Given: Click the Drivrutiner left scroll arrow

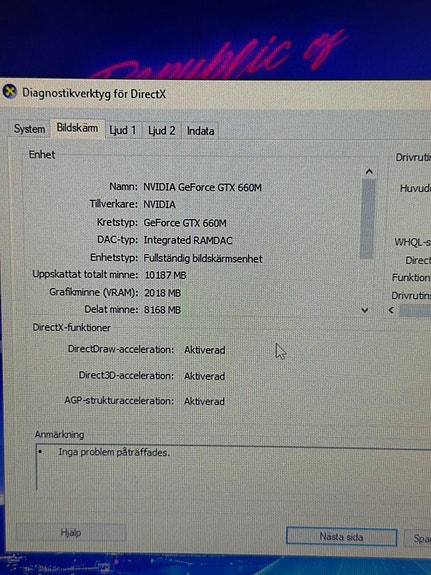Looking at the screenshot, I should click(x=391, y=310).
